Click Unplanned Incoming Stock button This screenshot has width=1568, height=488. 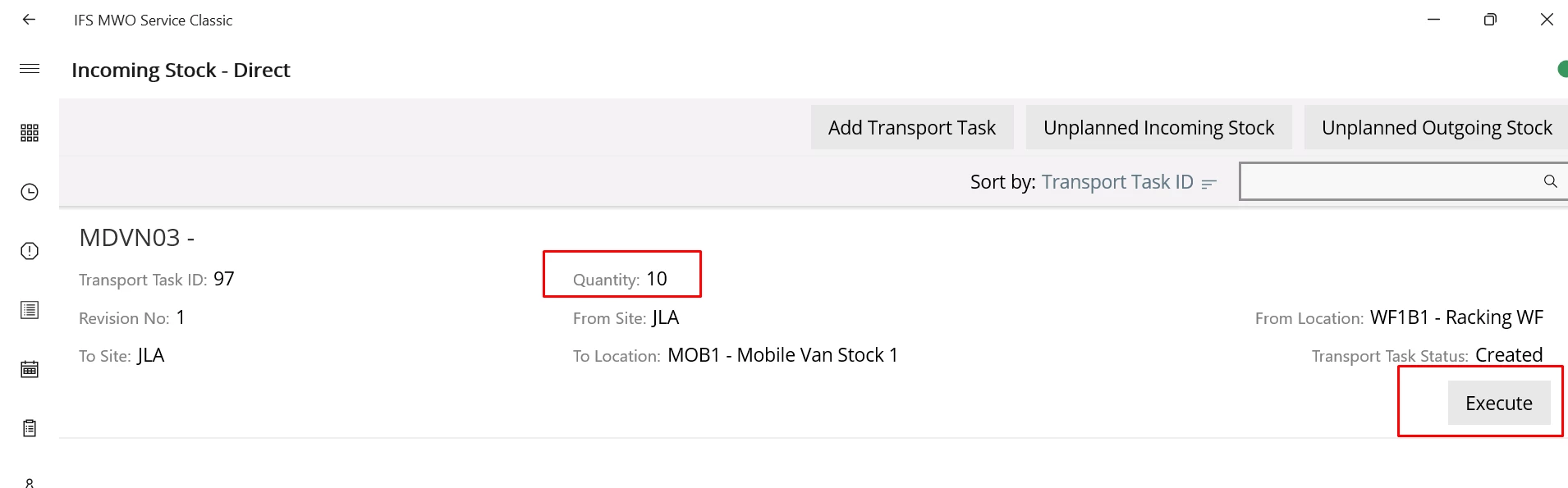tap(1158, 127)
